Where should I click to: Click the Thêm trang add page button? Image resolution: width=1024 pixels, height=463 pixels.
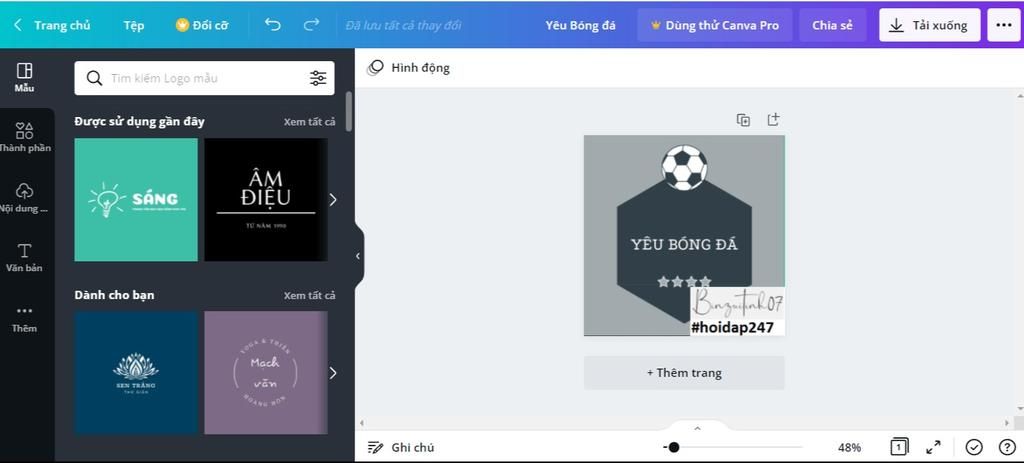point(684,373)
